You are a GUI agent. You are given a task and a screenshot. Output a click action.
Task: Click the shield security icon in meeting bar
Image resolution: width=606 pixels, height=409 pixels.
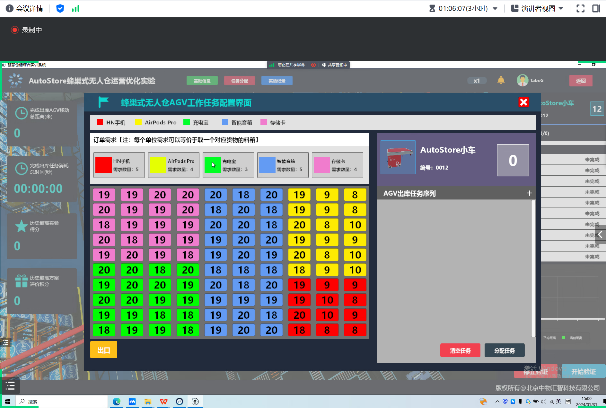click(x=61, y=8)
